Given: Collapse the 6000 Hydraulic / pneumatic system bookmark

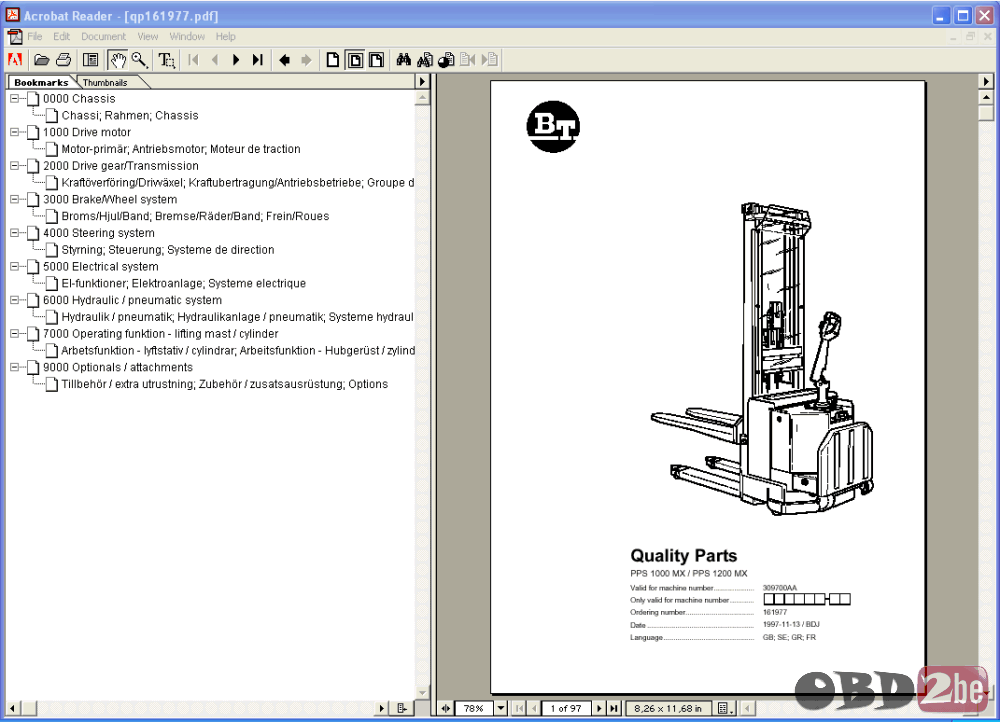Looking at the screenshot, I should tap(15, 300).
